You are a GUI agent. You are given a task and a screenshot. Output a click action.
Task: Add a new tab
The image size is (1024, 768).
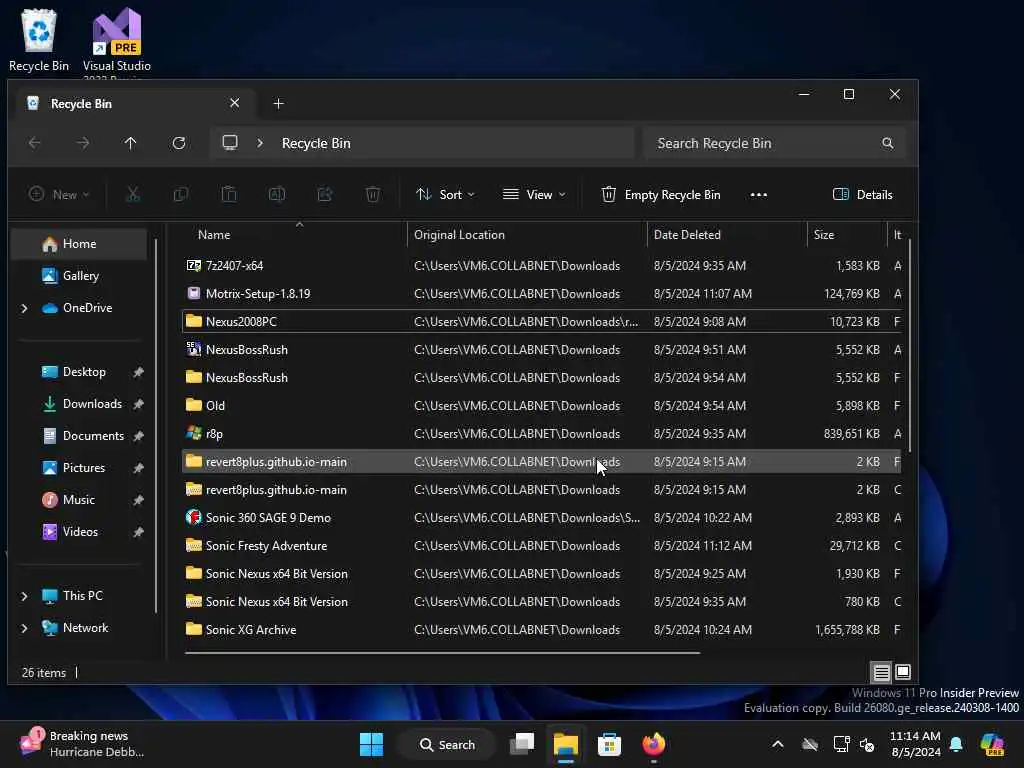[278, 104]
